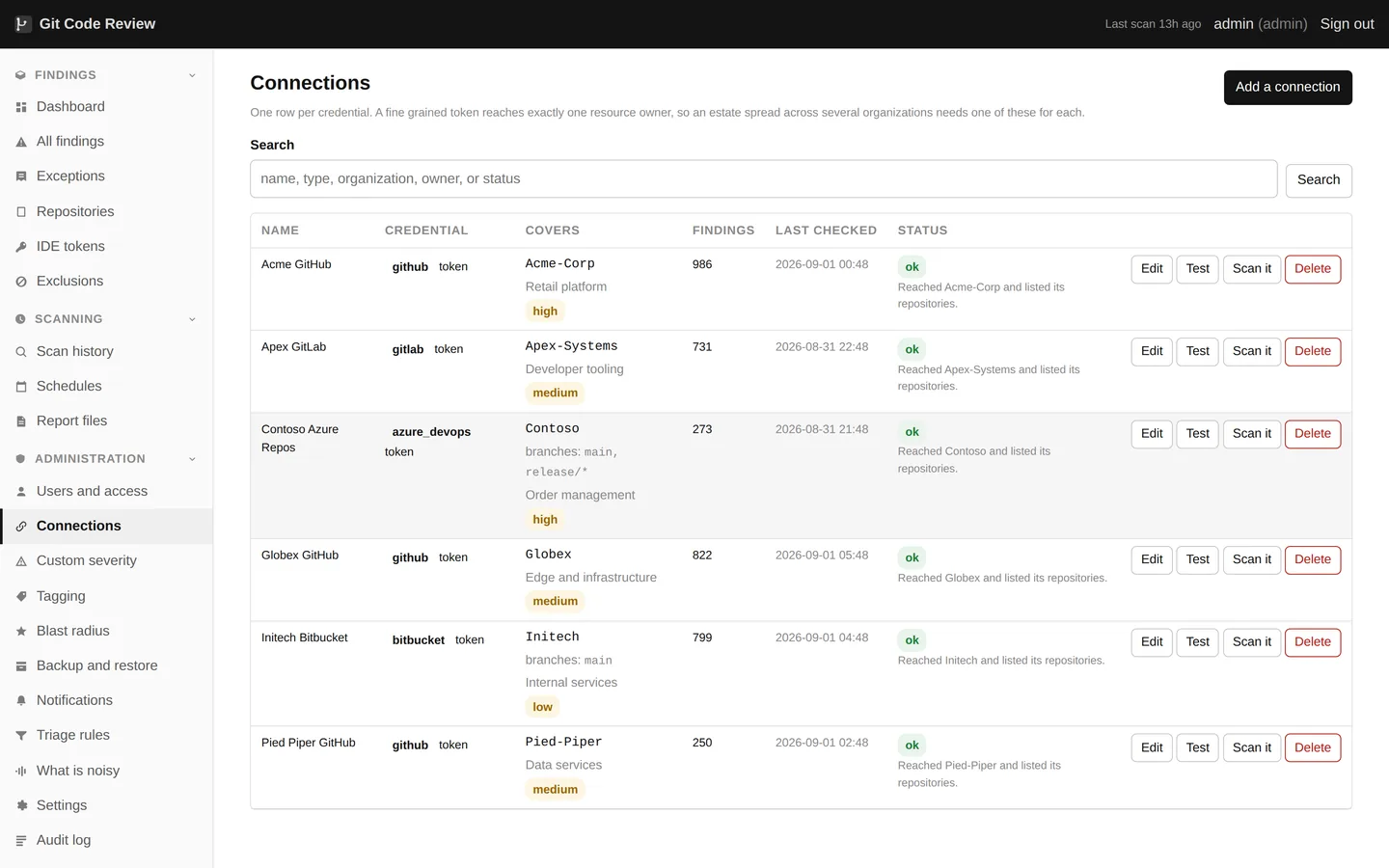Click the Search button

(x=1319, y=180)
